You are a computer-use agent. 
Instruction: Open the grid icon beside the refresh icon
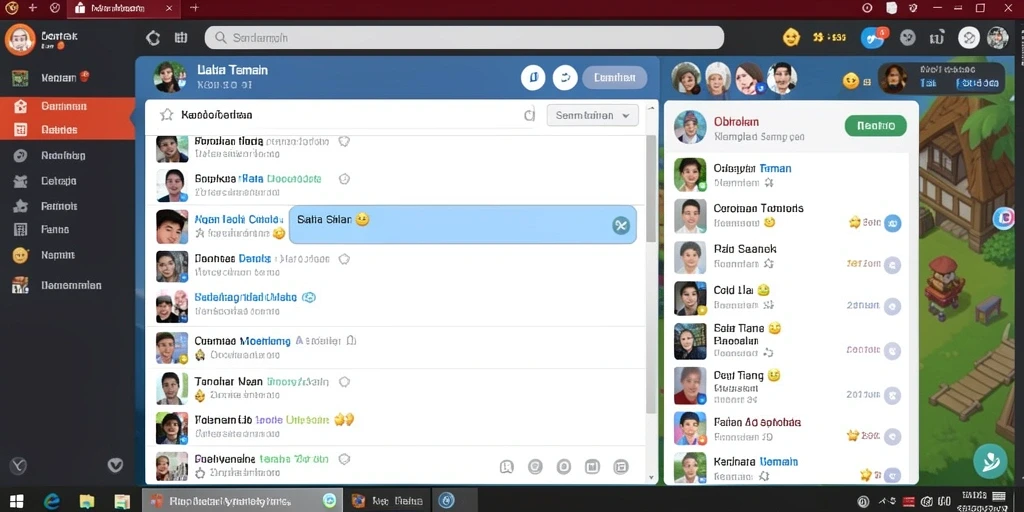[x=181, y=38]
